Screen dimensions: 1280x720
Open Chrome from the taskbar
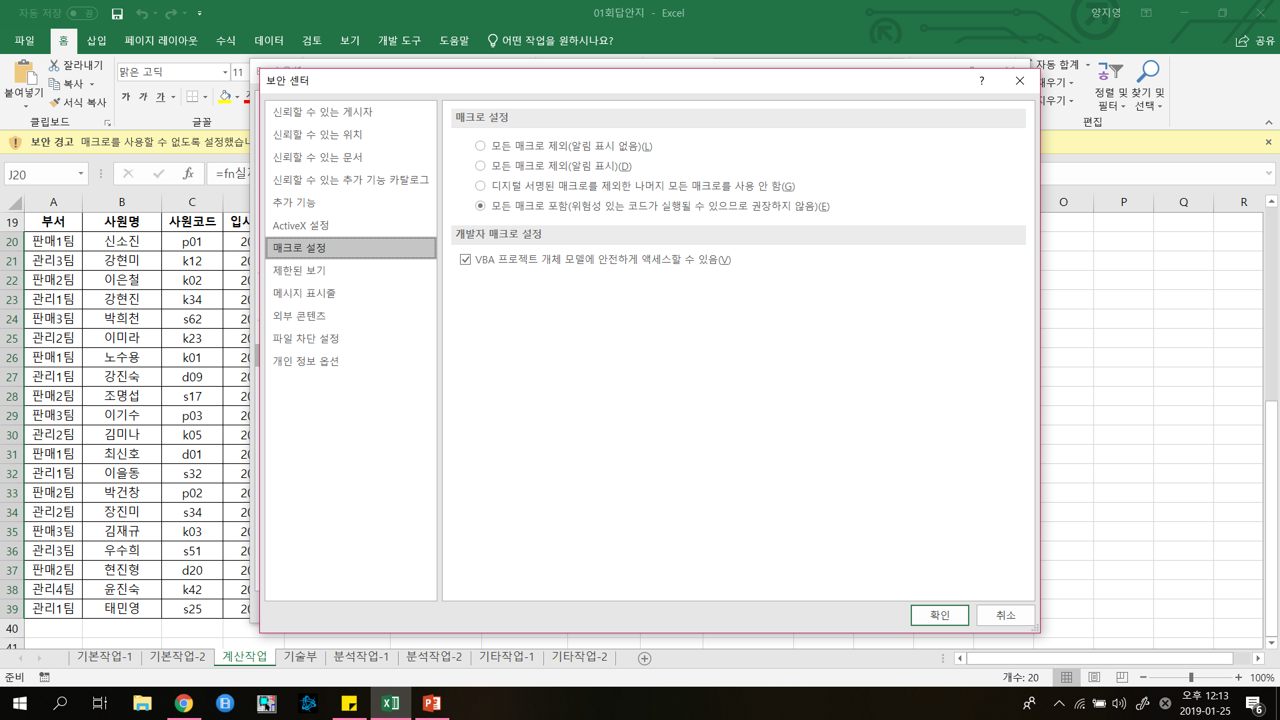coord(183,703)
